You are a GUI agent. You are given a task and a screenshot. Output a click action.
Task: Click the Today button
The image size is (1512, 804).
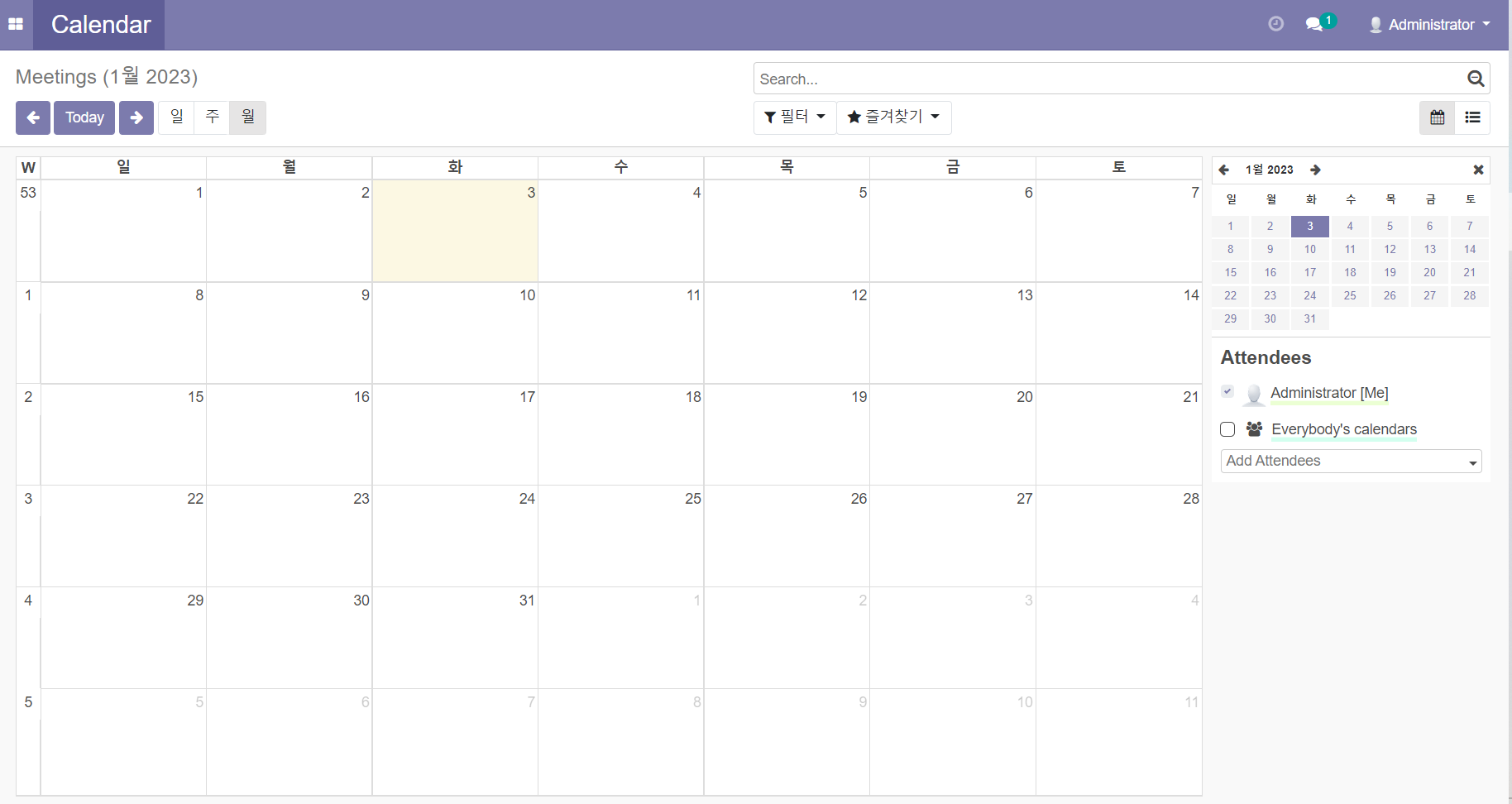coord(84,117)
